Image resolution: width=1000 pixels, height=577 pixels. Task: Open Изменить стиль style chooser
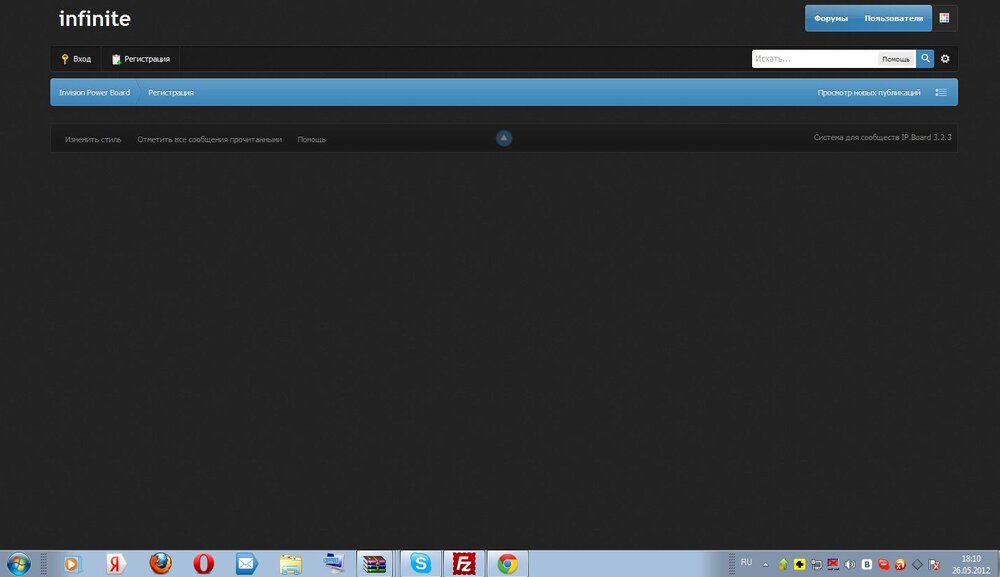(x=93, y=139)
